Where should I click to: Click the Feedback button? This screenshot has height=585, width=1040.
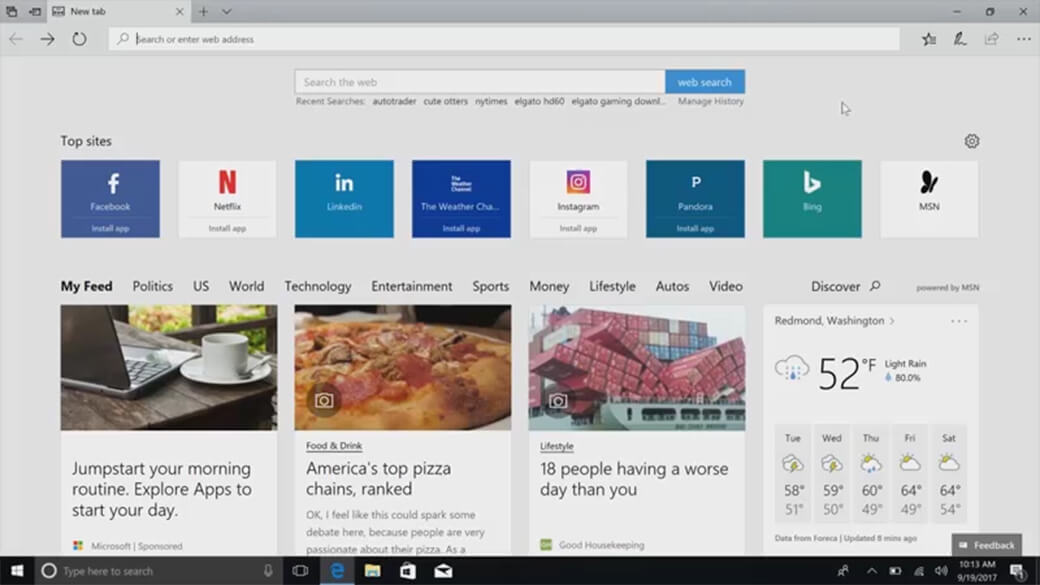[986, 545]
